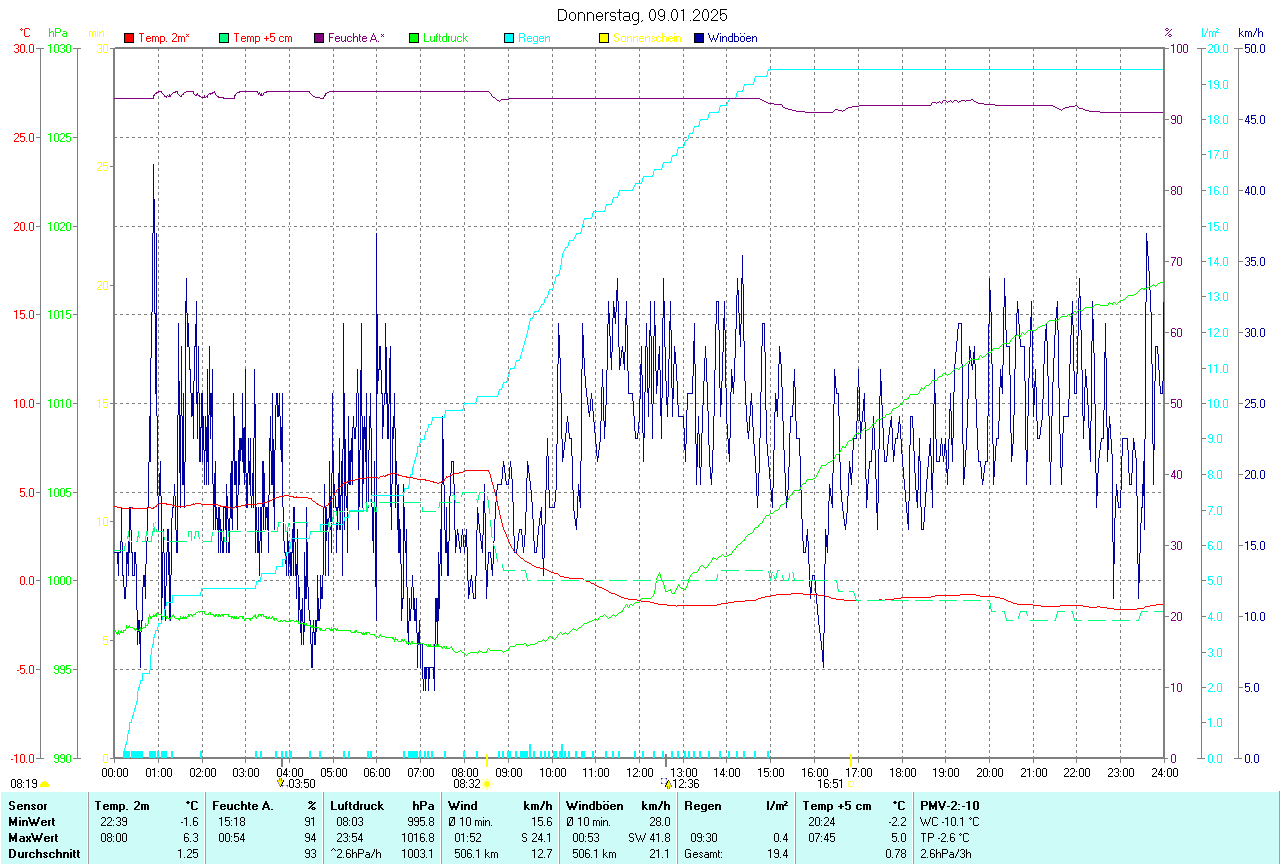Screen dimensions: 1280x864
Task: Click the gust value 'SW 41.8'
Action: point(649,838)
